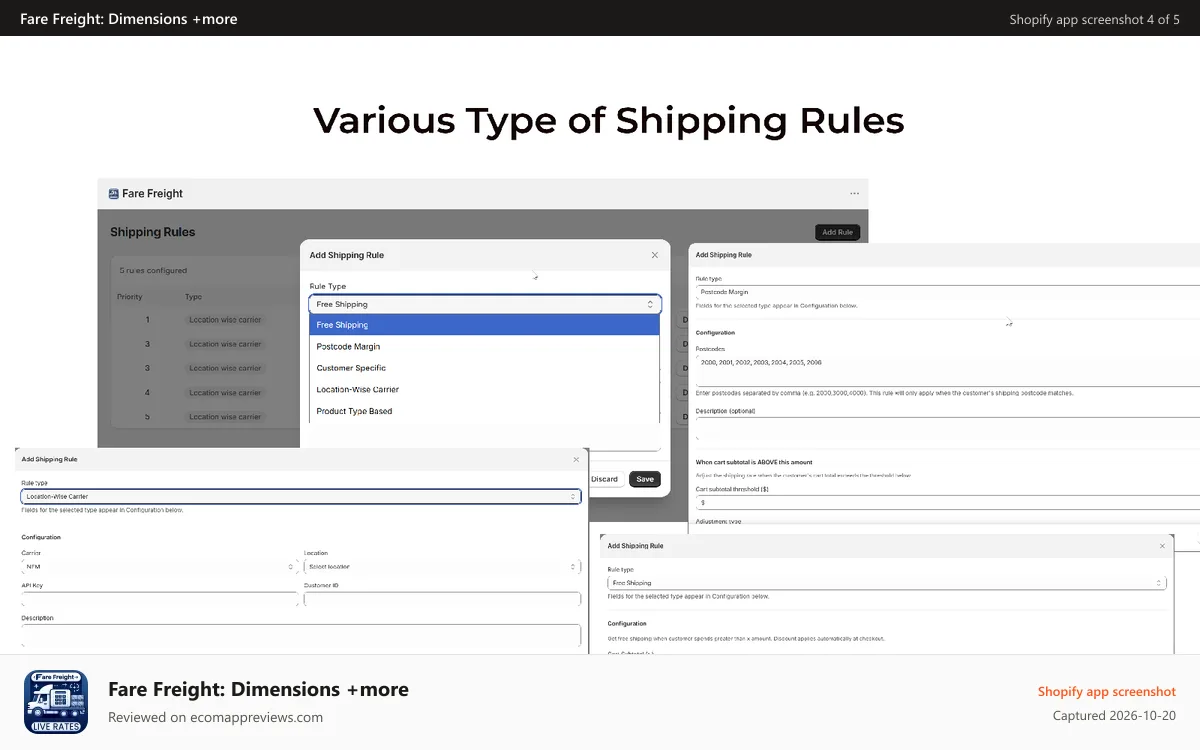
Task: Save the new shipping rule
Action: [x=645, y=479]
